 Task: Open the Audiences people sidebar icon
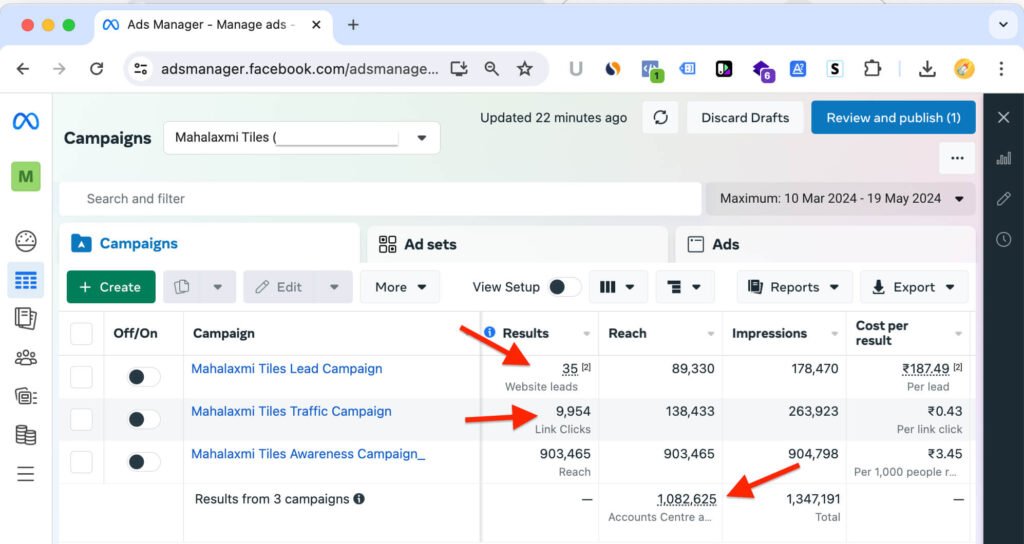25,357
